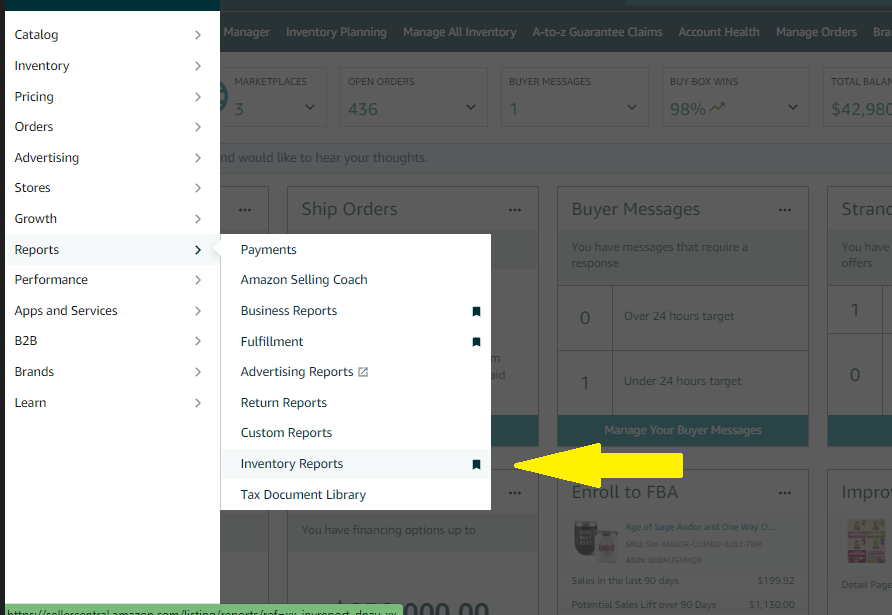The height and width of the screenshot is (615, 892).
Task: Open Business Reports
Action: (x=288, y=311)
